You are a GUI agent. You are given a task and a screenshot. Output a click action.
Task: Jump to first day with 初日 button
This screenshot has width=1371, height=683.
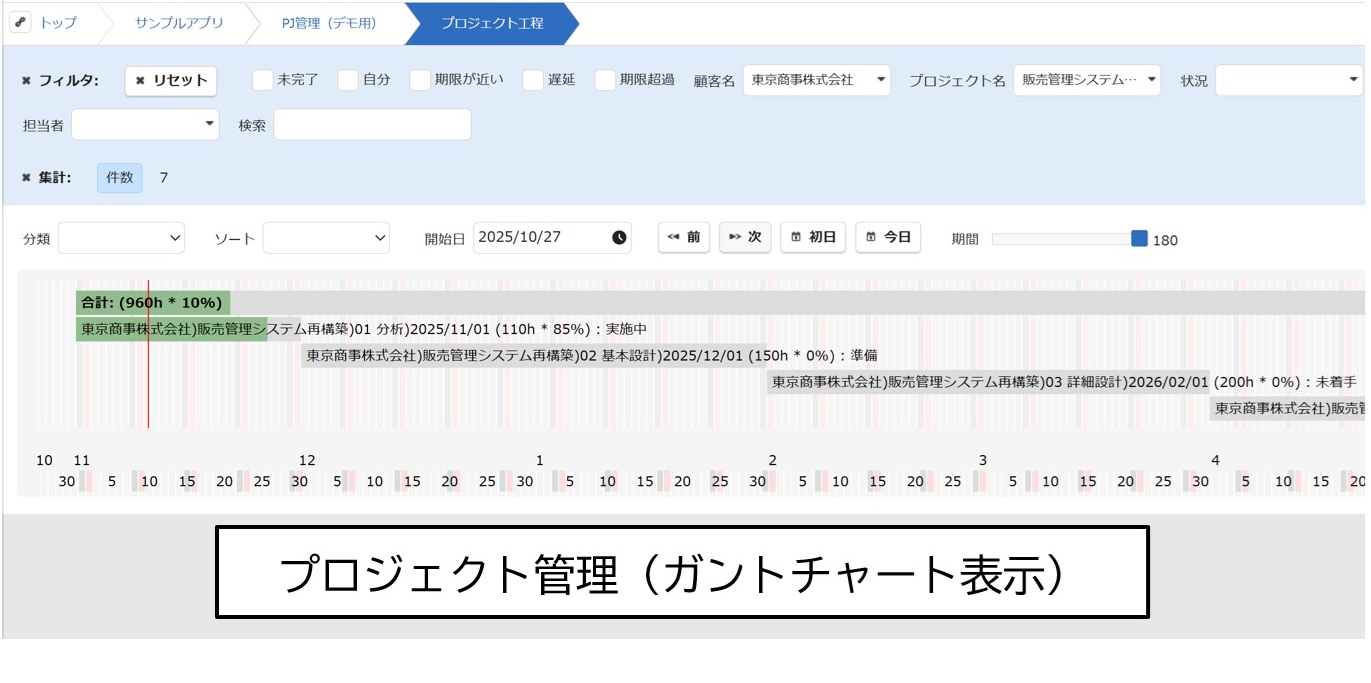tap(813, 238)
